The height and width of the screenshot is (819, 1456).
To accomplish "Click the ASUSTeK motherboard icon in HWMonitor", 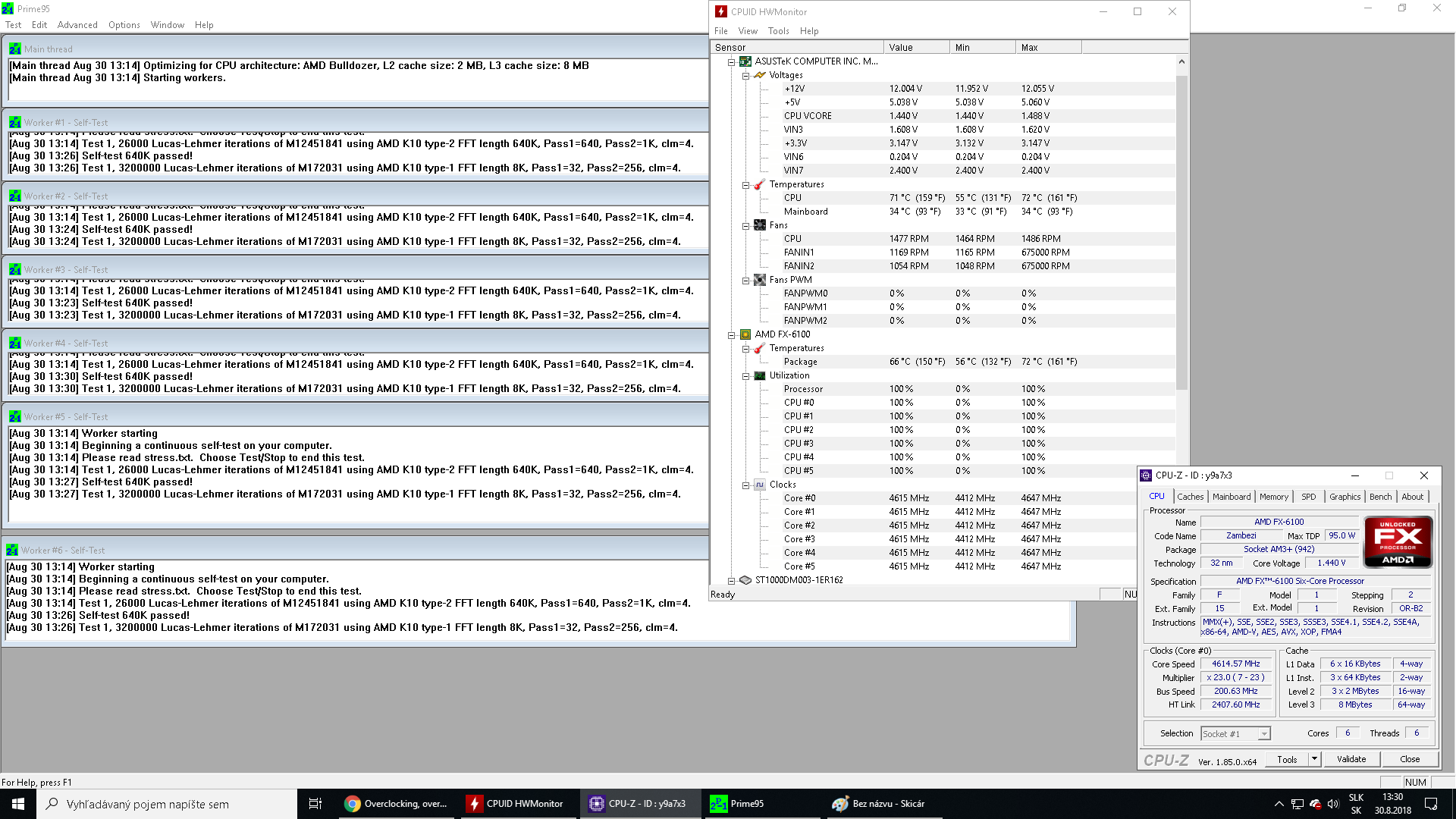I will (745, 61).
